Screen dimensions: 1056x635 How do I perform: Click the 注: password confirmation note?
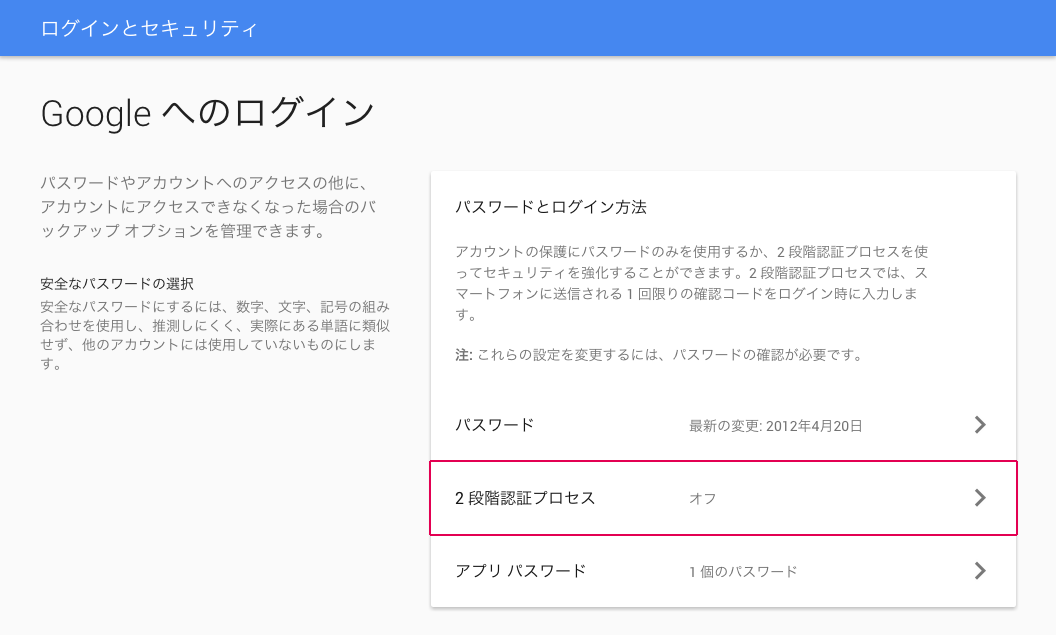coord(659,355)
